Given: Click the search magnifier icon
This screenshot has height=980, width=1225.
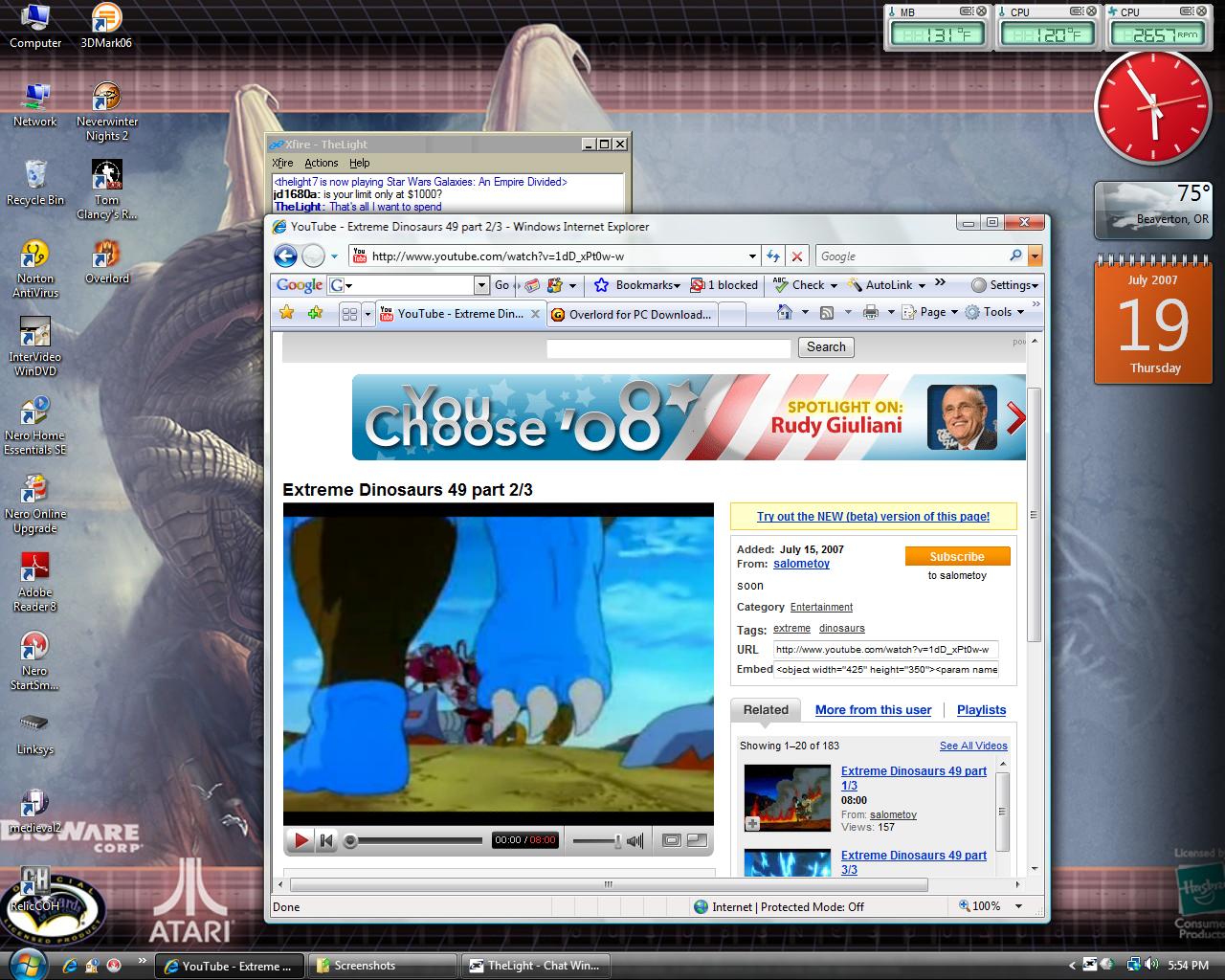Looking at the screenshot, I should 1015,256.
